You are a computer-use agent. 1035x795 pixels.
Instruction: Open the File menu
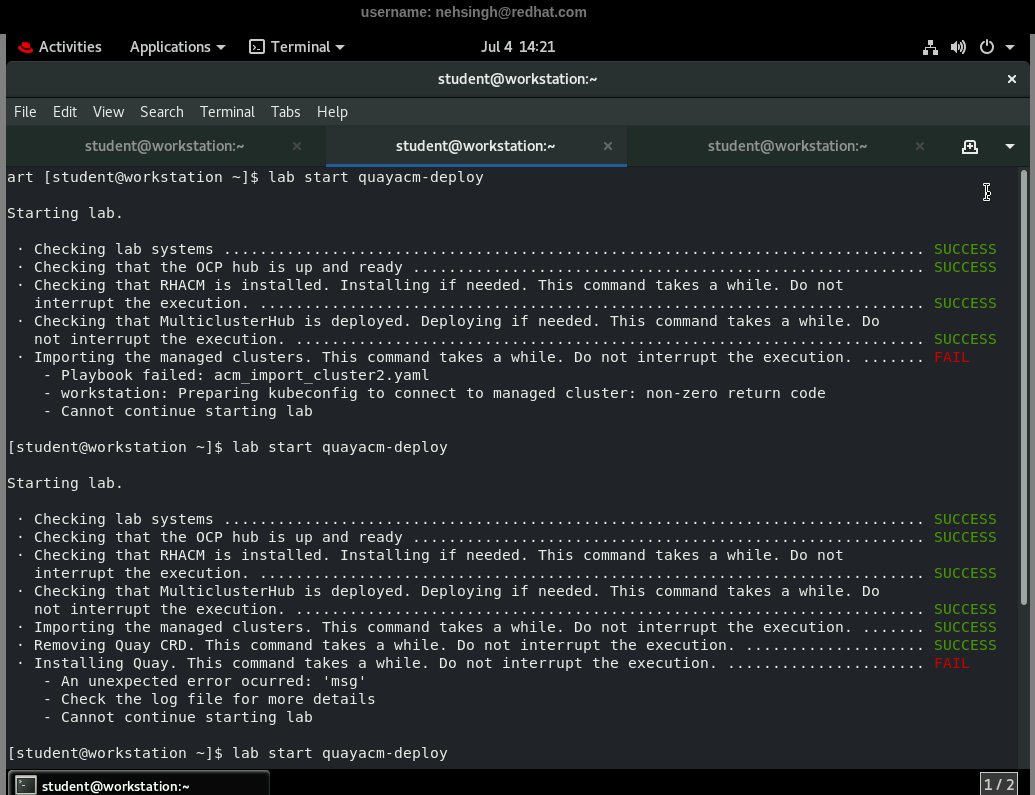click(25, 112)
